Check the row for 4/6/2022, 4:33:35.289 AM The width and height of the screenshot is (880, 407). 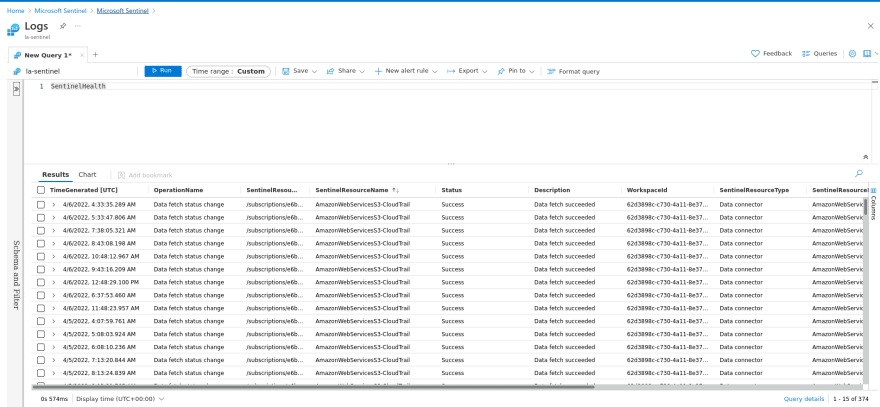pyautogui.click(x=40, y=204)
